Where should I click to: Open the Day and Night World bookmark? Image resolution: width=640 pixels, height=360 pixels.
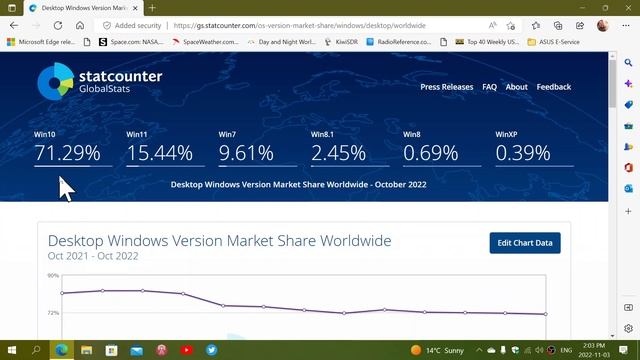[281, 42]
